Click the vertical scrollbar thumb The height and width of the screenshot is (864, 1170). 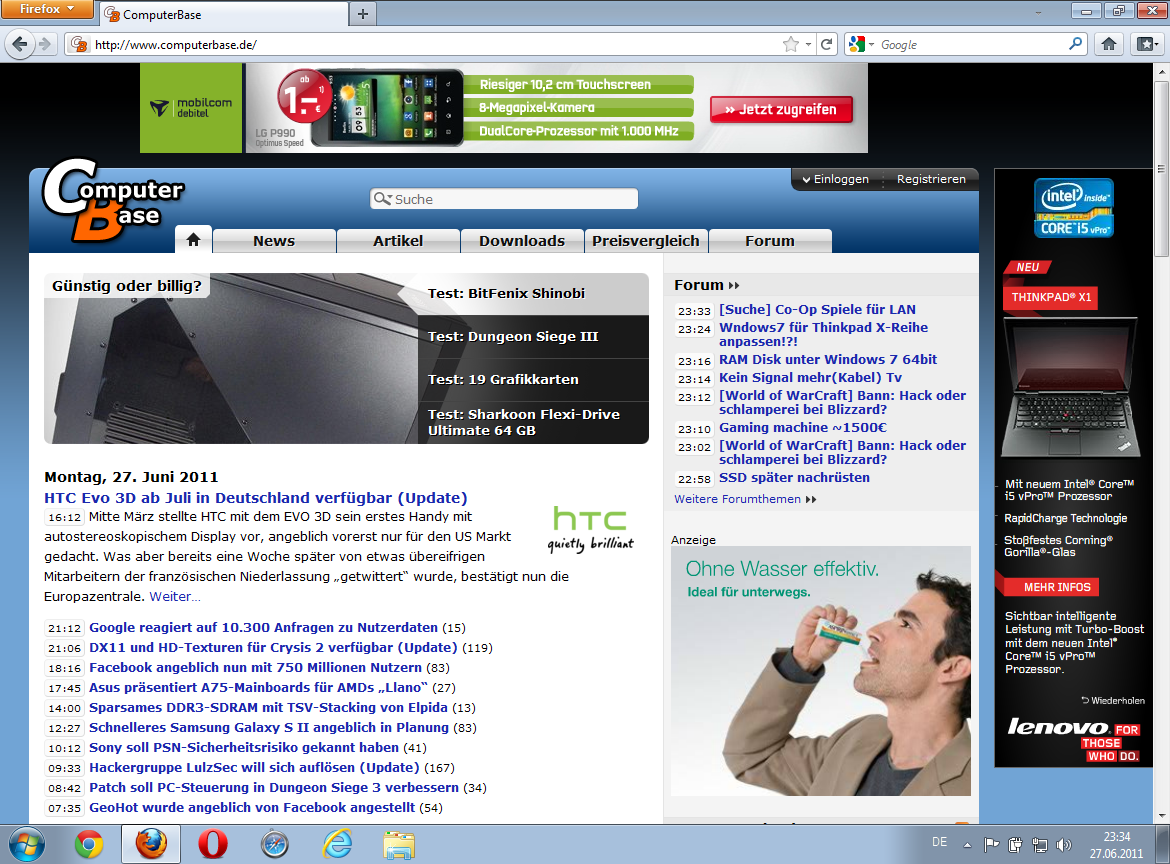tap(1160, 170)
